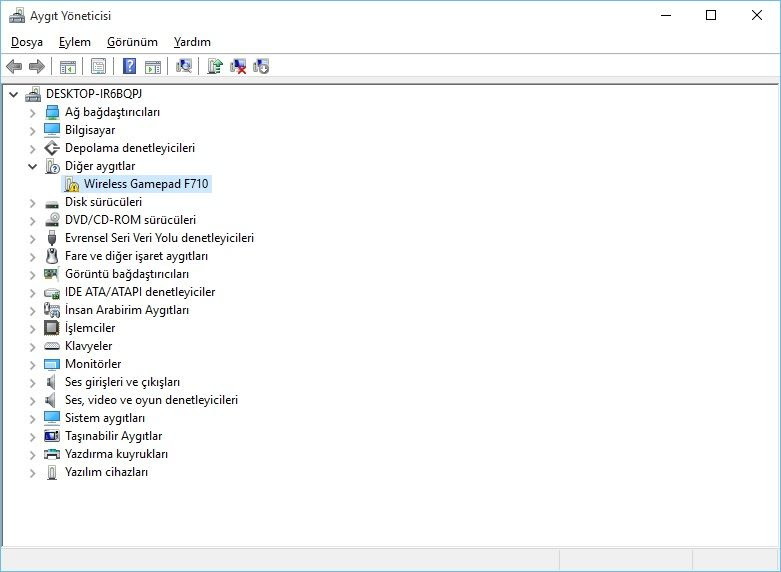This screenshot has width=781, height=572.
Task: Expand Ağ bağdaştırıcıları category
Action: pyautogui.click(x=32, y=113)
